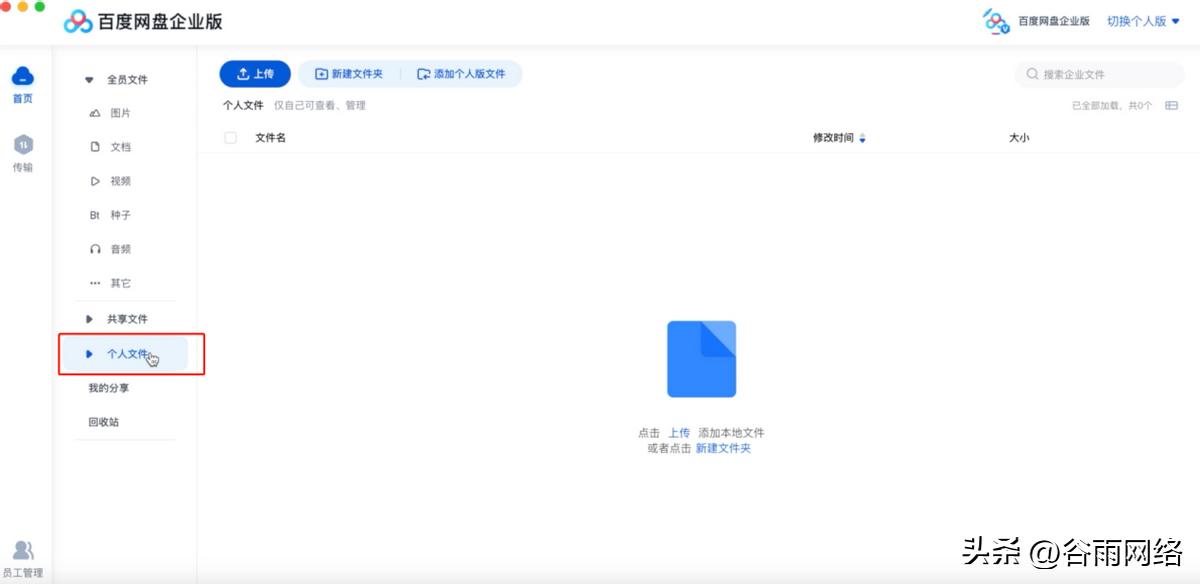Toggle sort order on 修改时间 column
The image size is (1200, 584).
coord(862,138)
